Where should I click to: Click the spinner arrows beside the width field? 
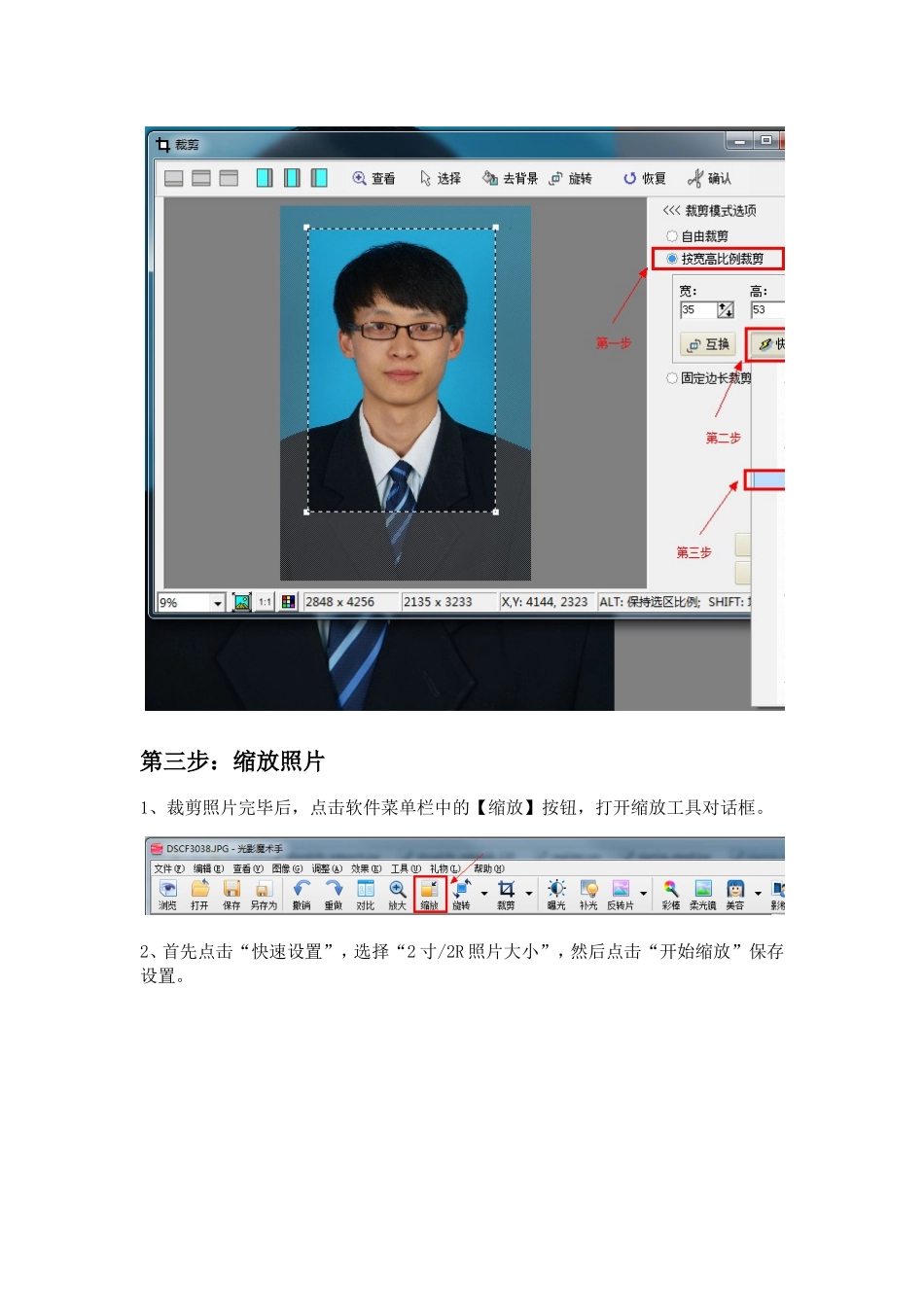[x=726, y=310]
